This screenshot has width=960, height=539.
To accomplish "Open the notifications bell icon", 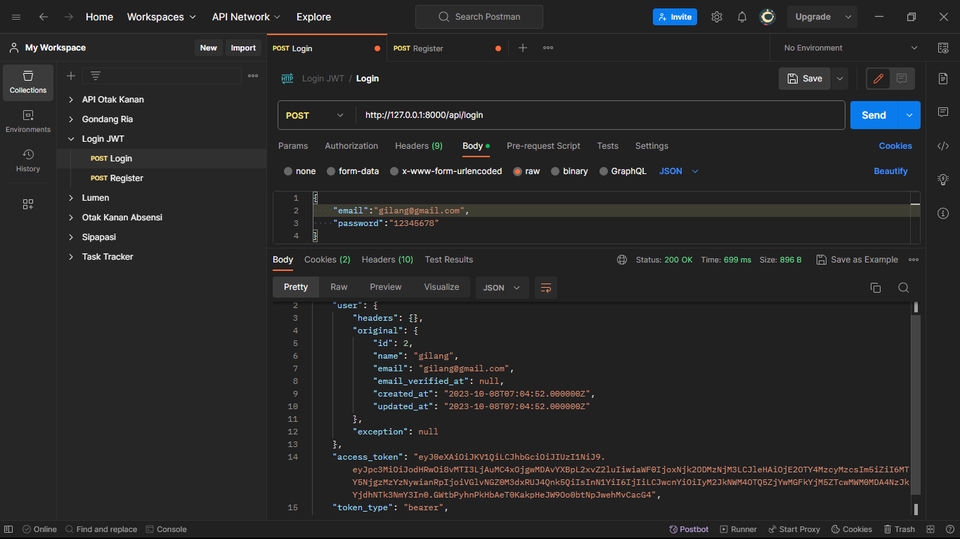I will point(742,17).
